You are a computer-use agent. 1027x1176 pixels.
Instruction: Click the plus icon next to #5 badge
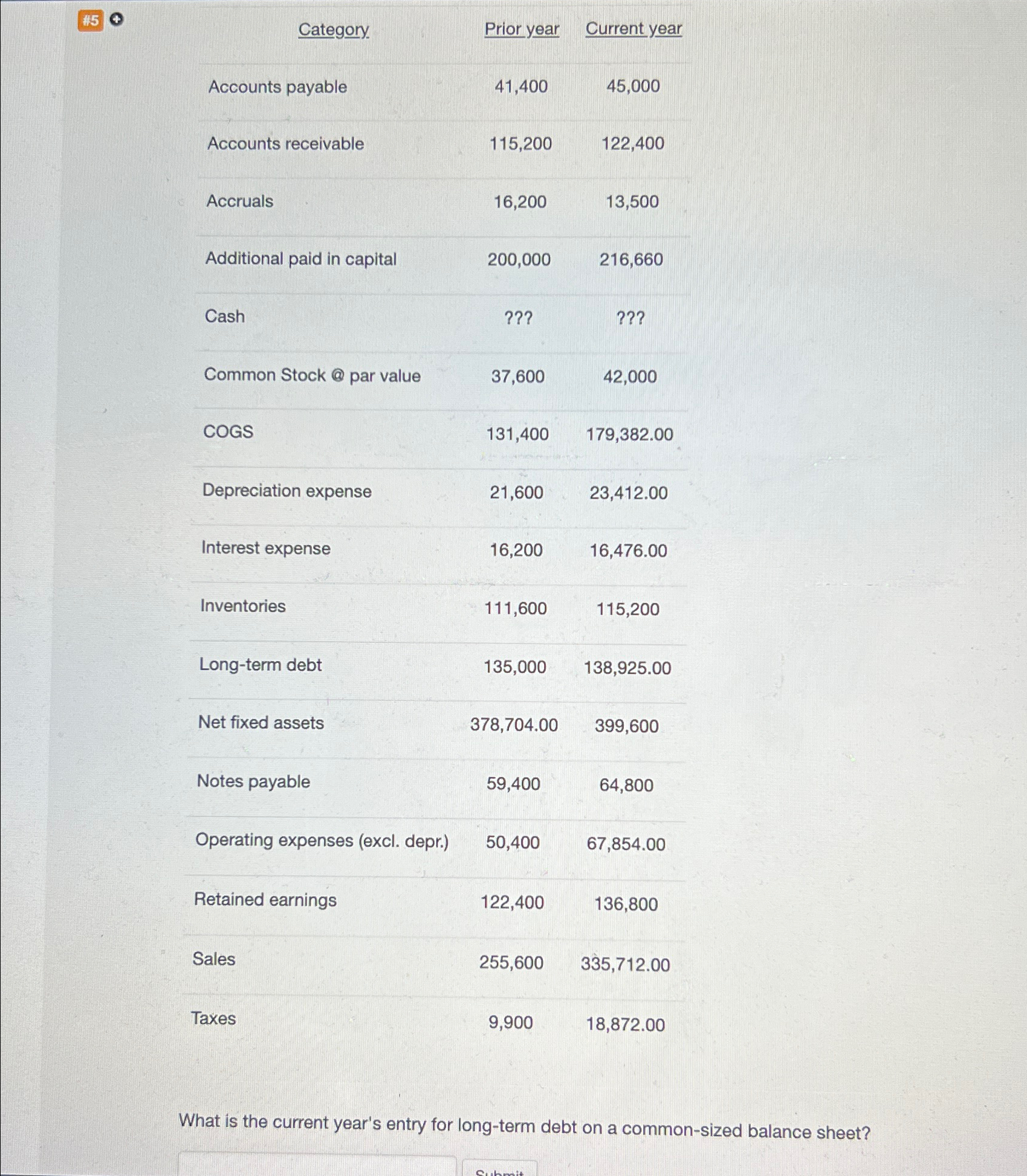point(116,19)
